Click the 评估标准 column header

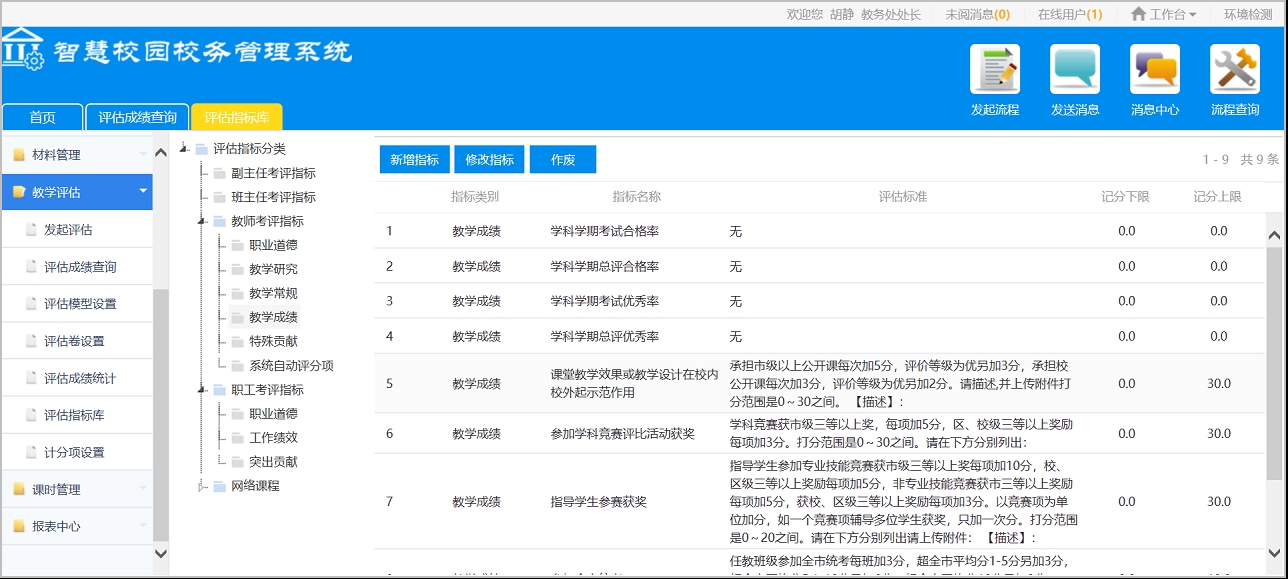pyautogui.click(x=903, y=197)
